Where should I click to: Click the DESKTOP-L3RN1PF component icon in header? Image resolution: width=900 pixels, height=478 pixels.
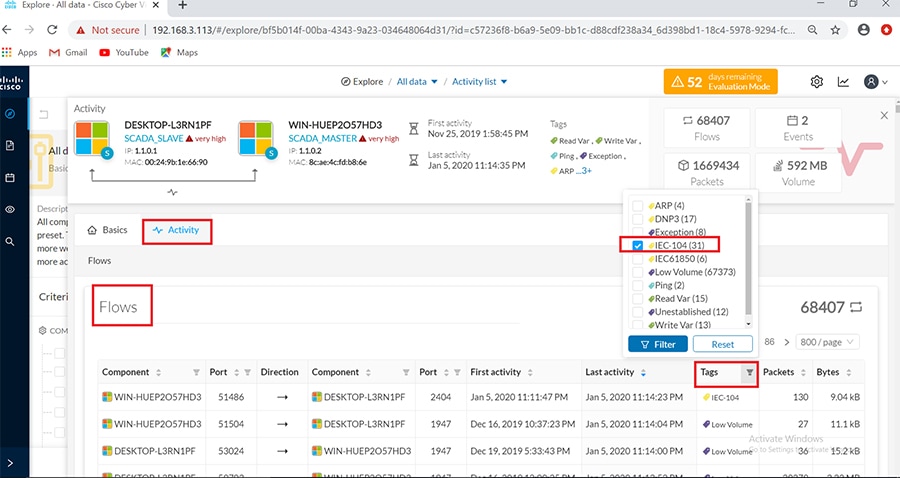(92, 138)
